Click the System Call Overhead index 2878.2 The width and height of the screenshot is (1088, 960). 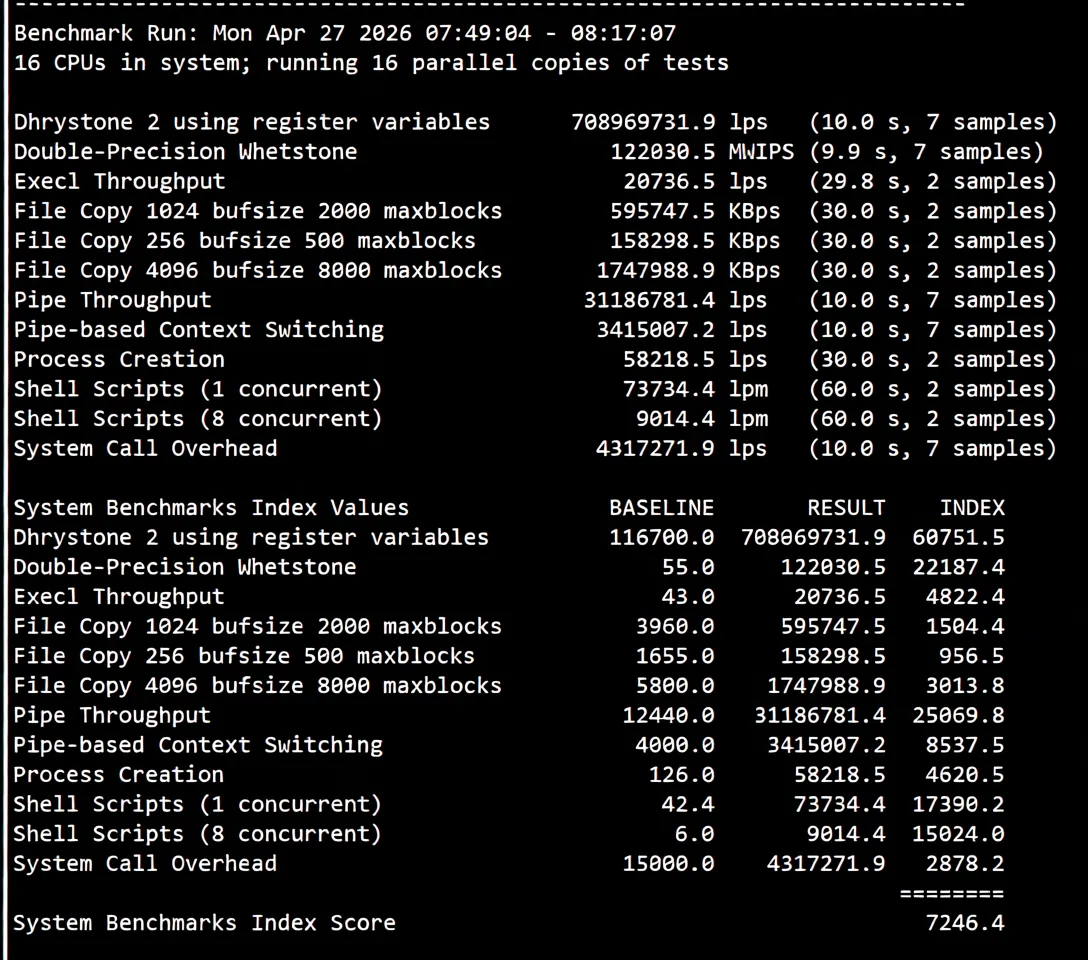pyautogui.click(x=965, y=864)
